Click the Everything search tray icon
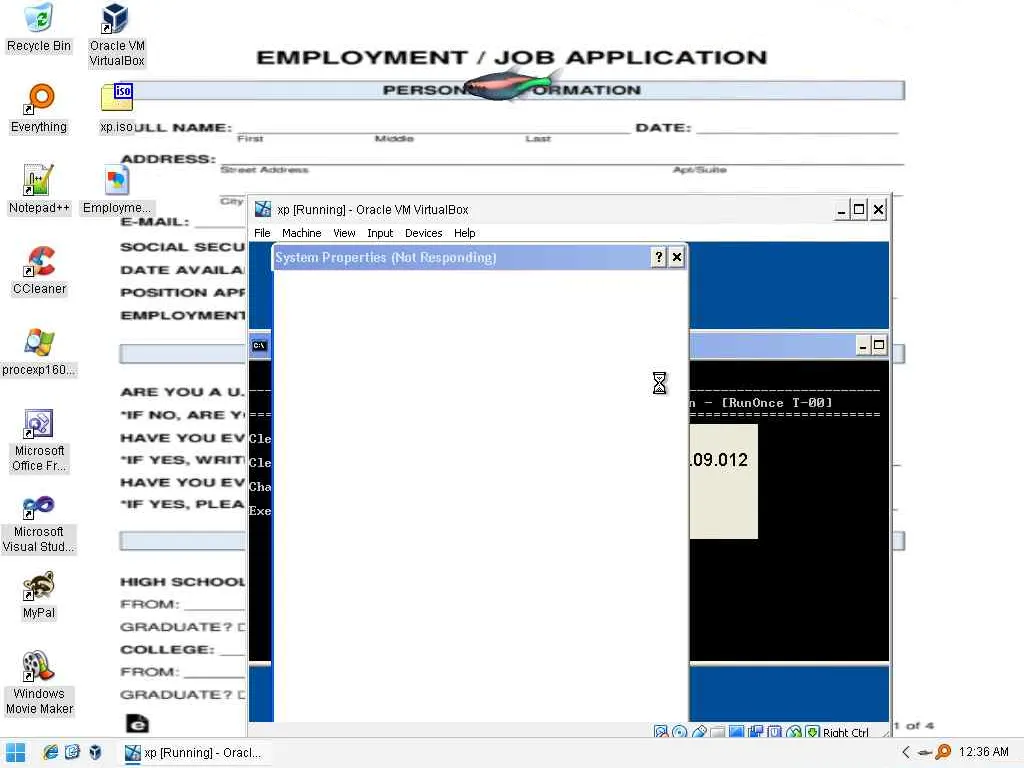1024x768 pixels. 943,752
